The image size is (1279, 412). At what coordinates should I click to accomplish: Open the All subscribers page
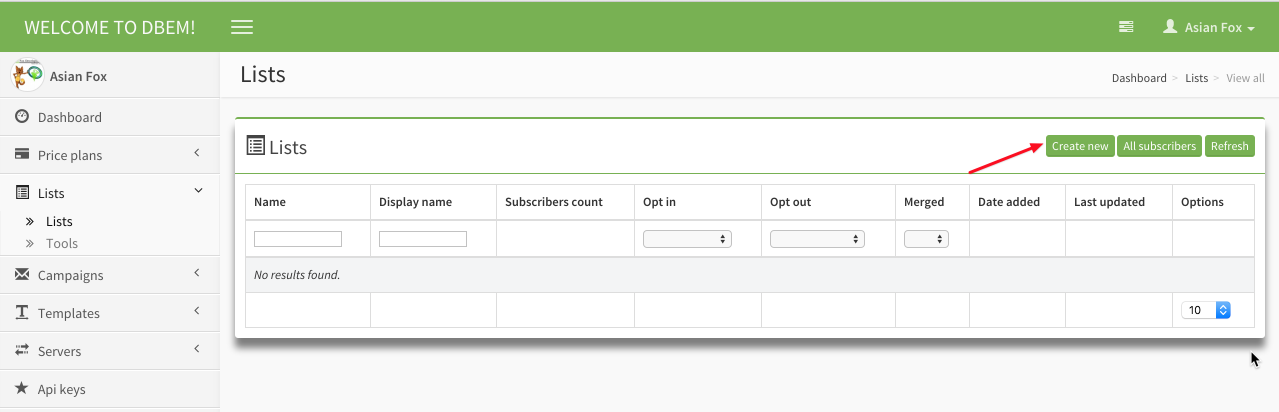(x=1159, y=146)
